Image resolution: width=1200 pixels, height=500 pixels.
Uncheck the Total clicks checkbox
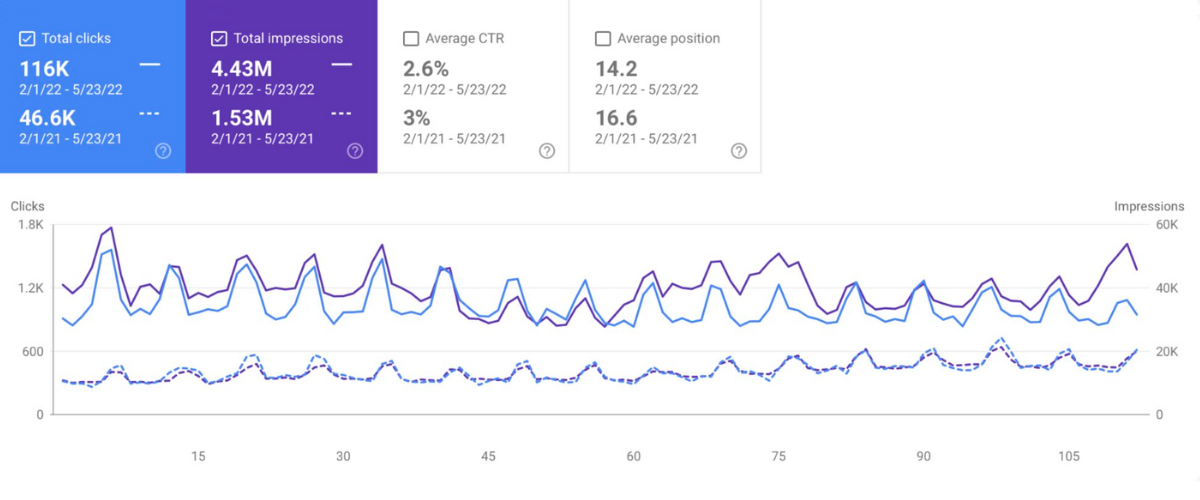pos(27,39)
